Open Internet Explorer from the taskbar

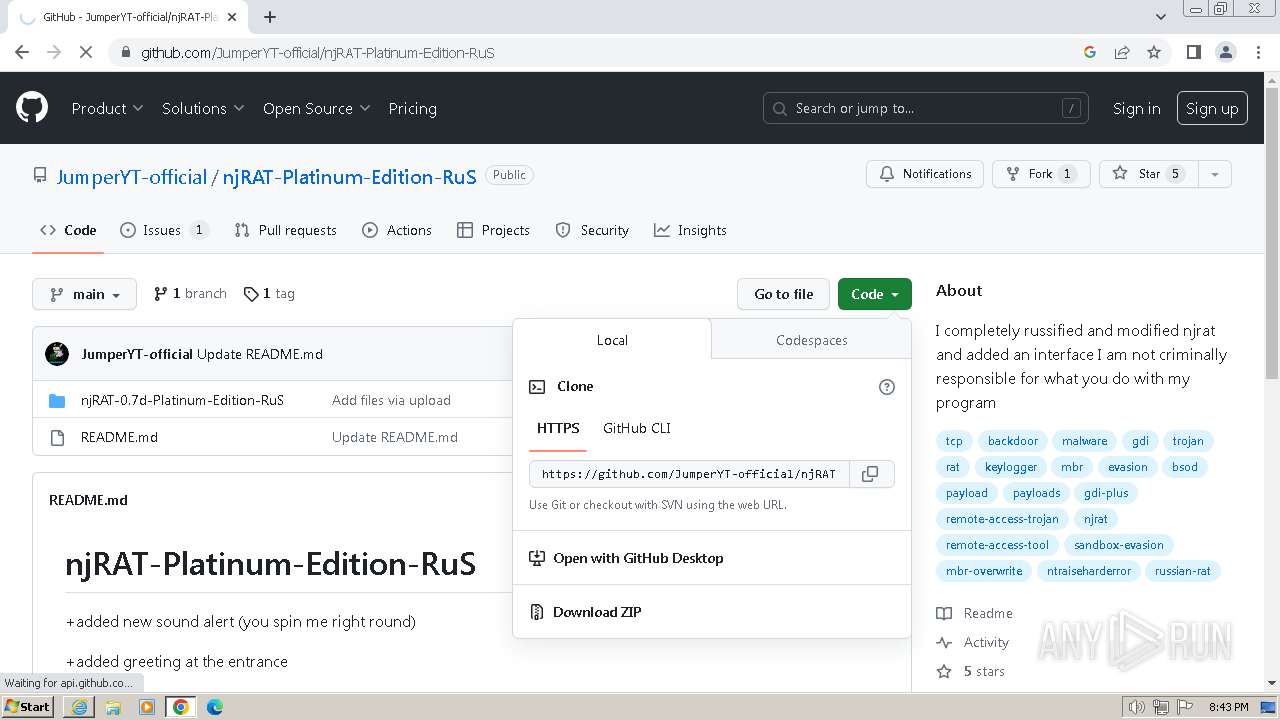tap(79, 707)
